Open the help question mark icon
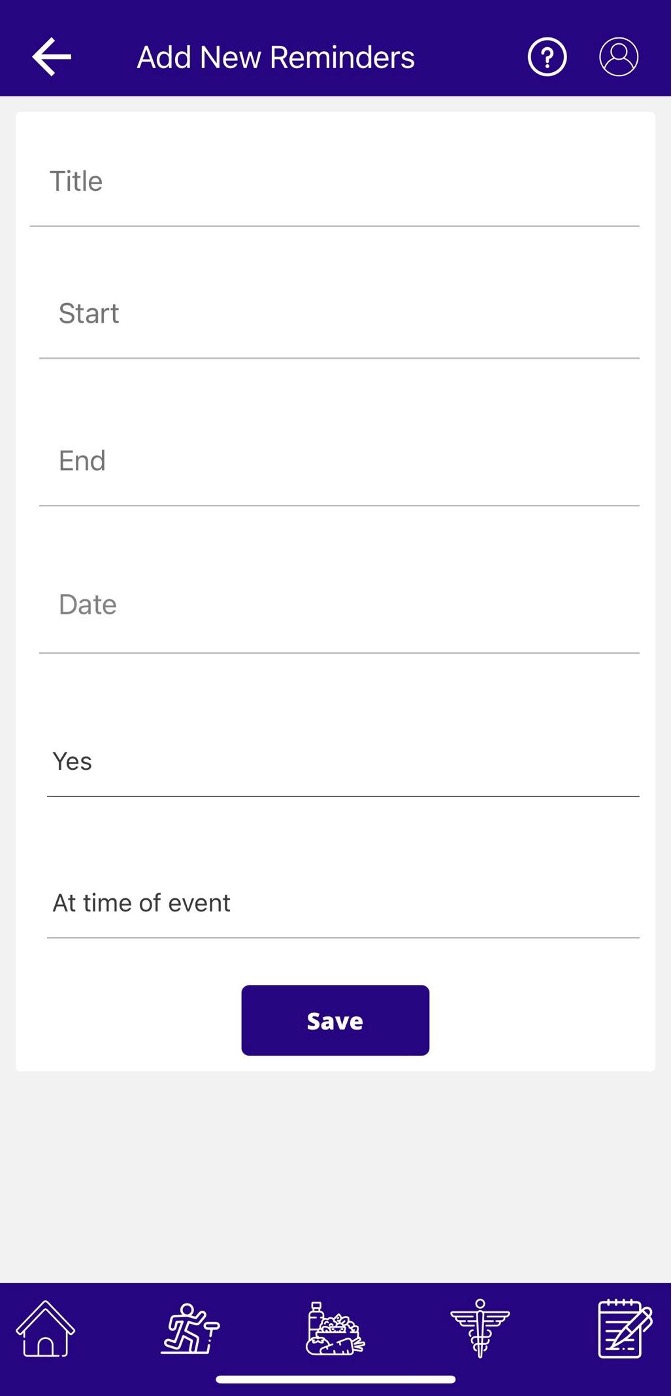672x1396 pixels. click(547, 57)
